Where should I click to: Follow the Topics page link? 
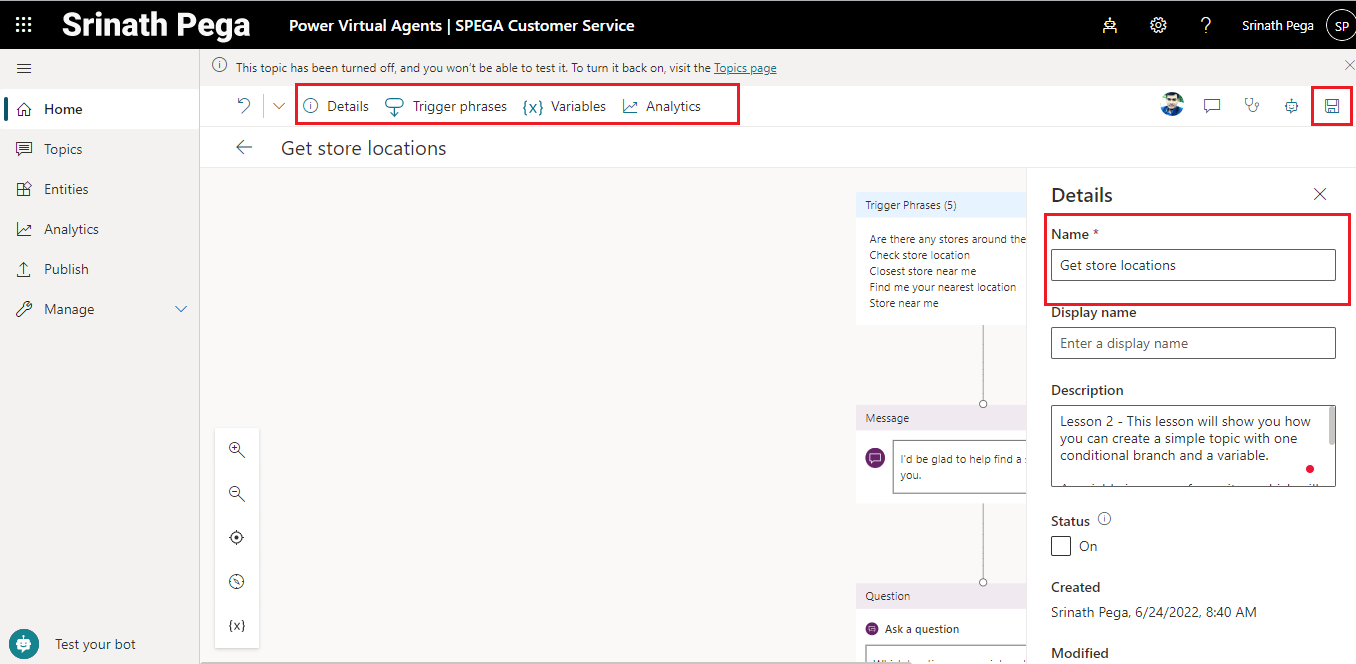point(745,68)
